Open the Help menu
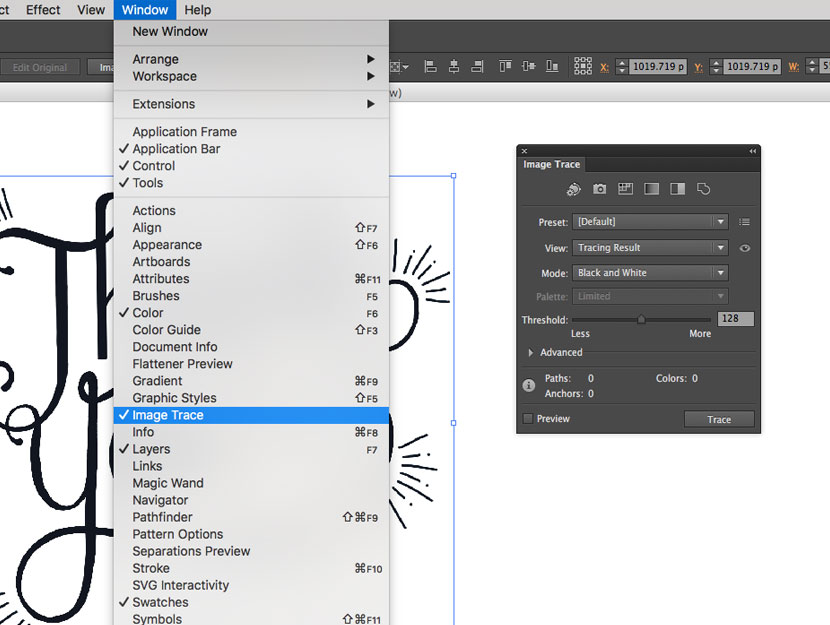The image size is (830, 625). pyautogui.click(x=198, y=10)
